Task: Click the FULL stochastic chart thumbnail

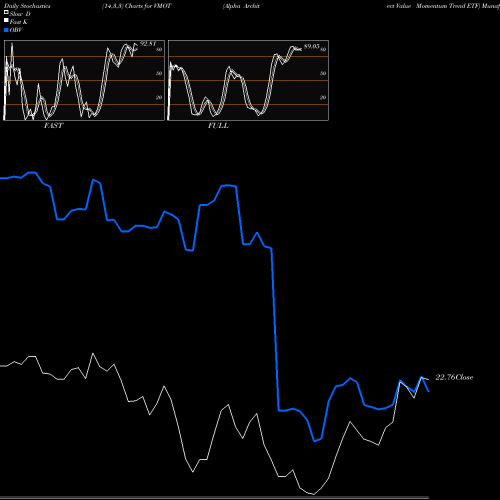Action: 248,80
